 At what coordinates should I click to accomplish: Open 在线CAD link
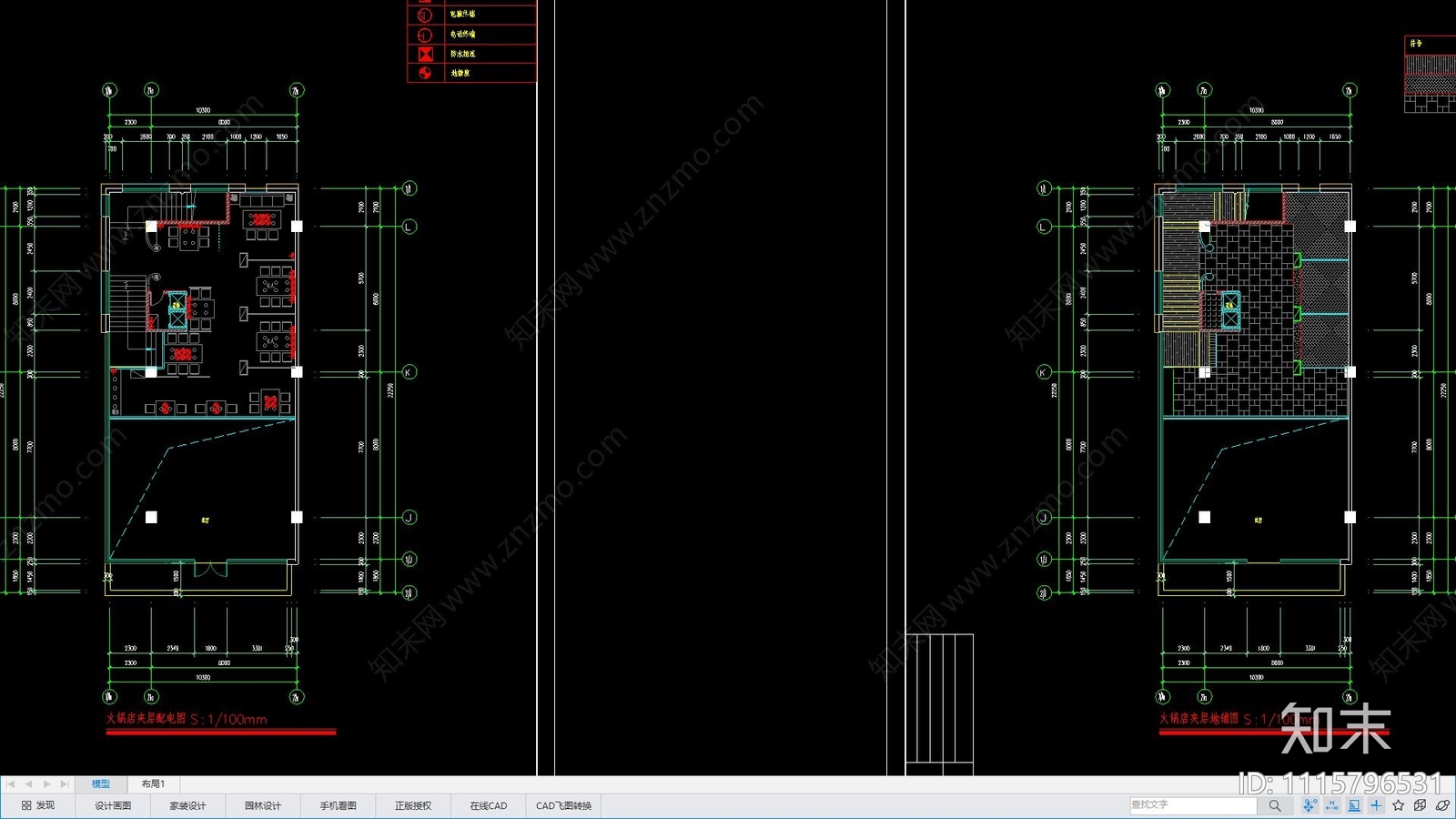click(489, 805)
